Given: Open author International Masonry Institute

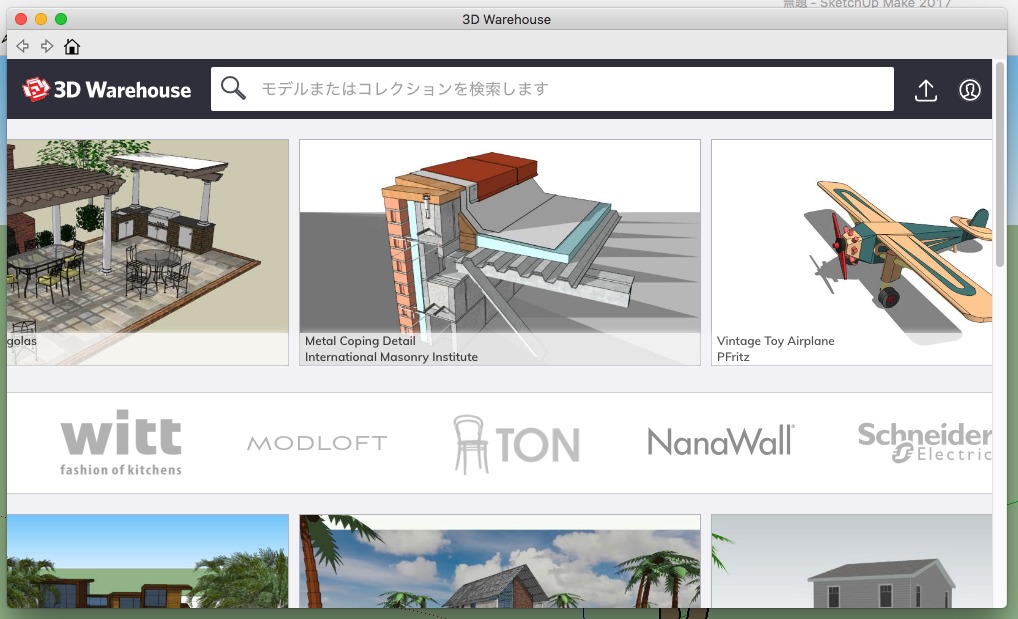Looking at the screenshot, I should tap(391, 357).
